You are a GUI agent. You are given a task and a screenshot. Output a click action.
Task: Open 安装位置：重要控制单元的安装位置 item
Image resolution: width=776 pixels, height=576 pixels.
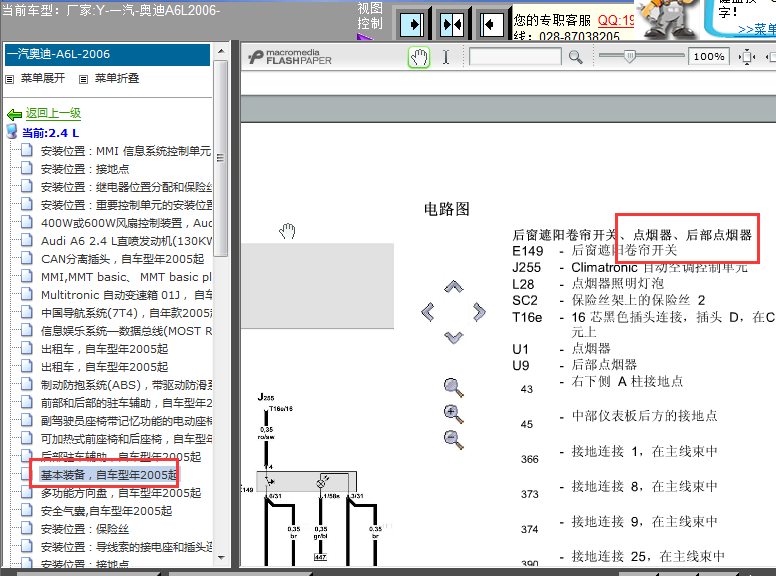(x=126, y=205)
